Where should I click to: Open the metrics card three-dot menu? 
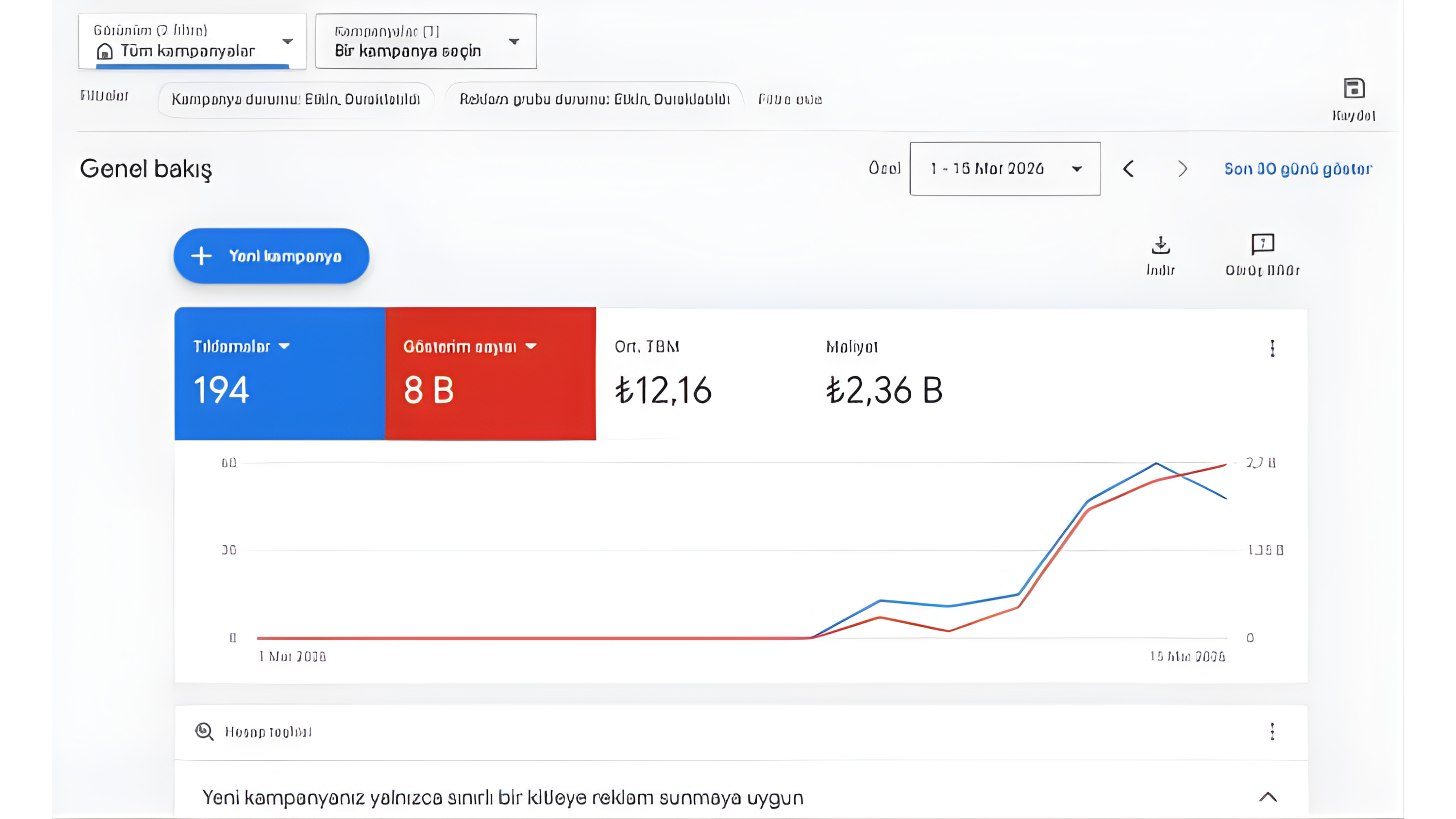pyautogui.click(x=1272, y=348)
